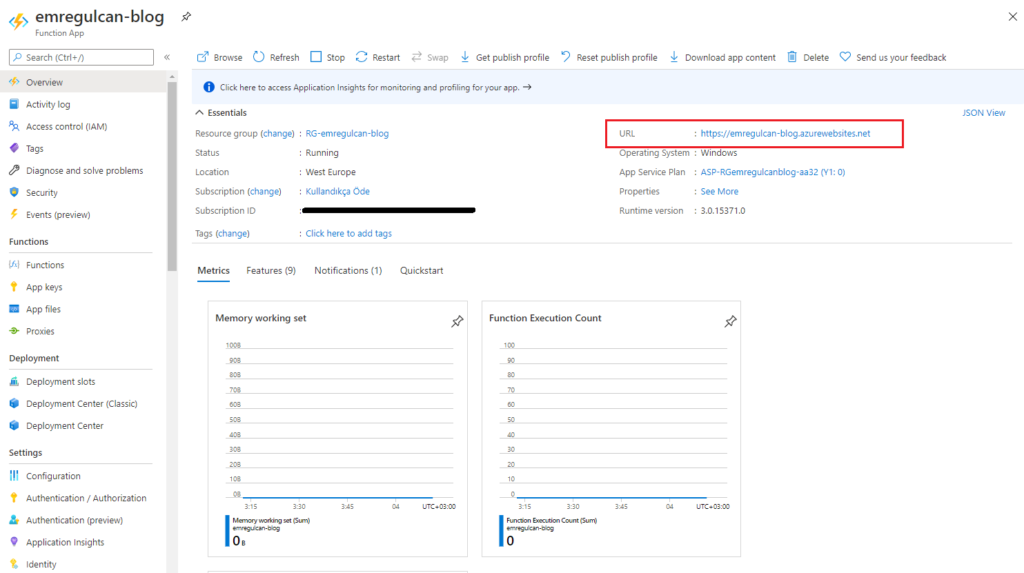This screenshot has width=1024, height=573.
Task: Switch to the Features (9) tab
Action: tap(271, 270)
